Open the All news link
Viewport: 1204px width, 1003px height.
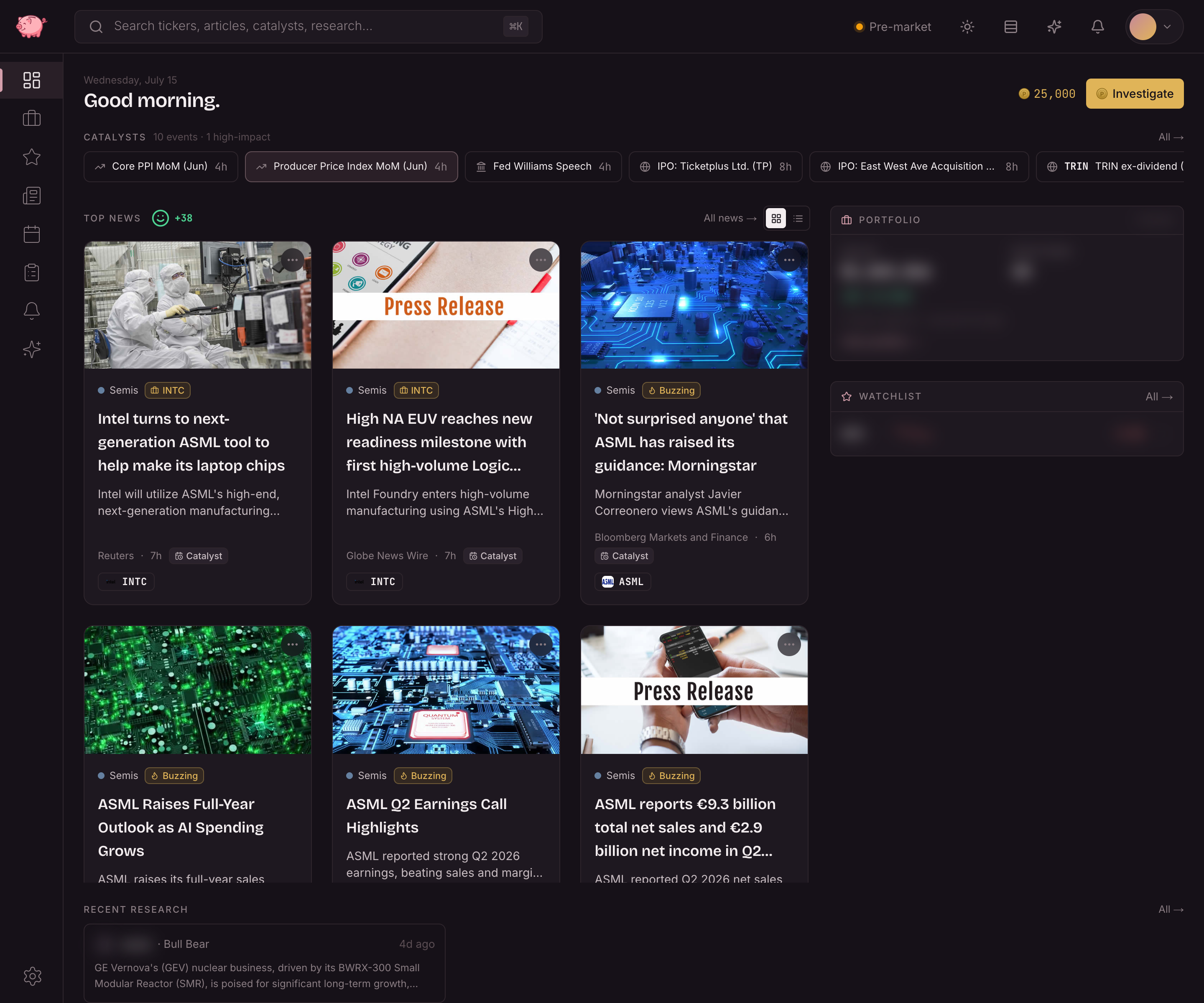coord(730,219)
